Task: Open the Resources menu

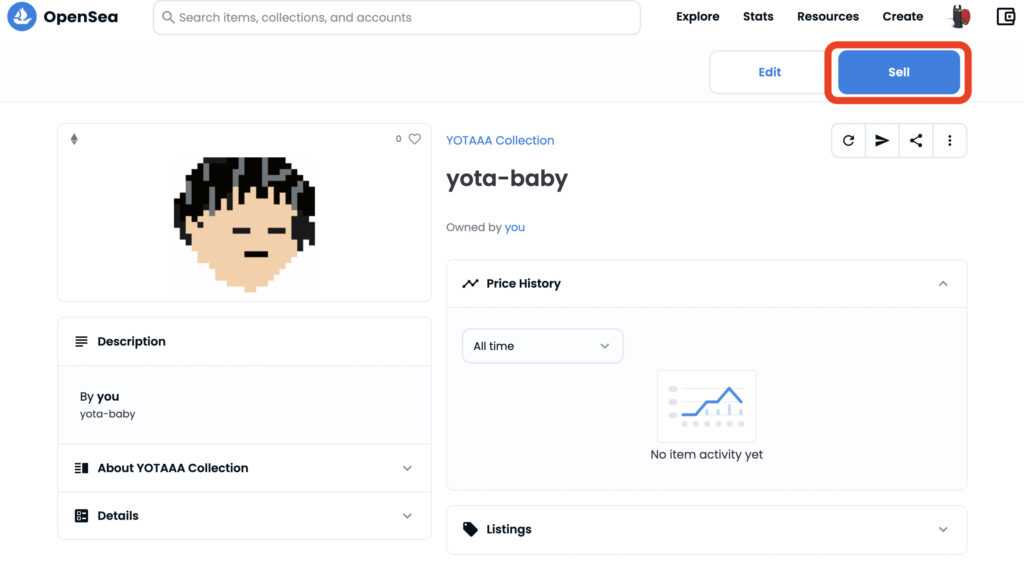Action: pos(828,17)
